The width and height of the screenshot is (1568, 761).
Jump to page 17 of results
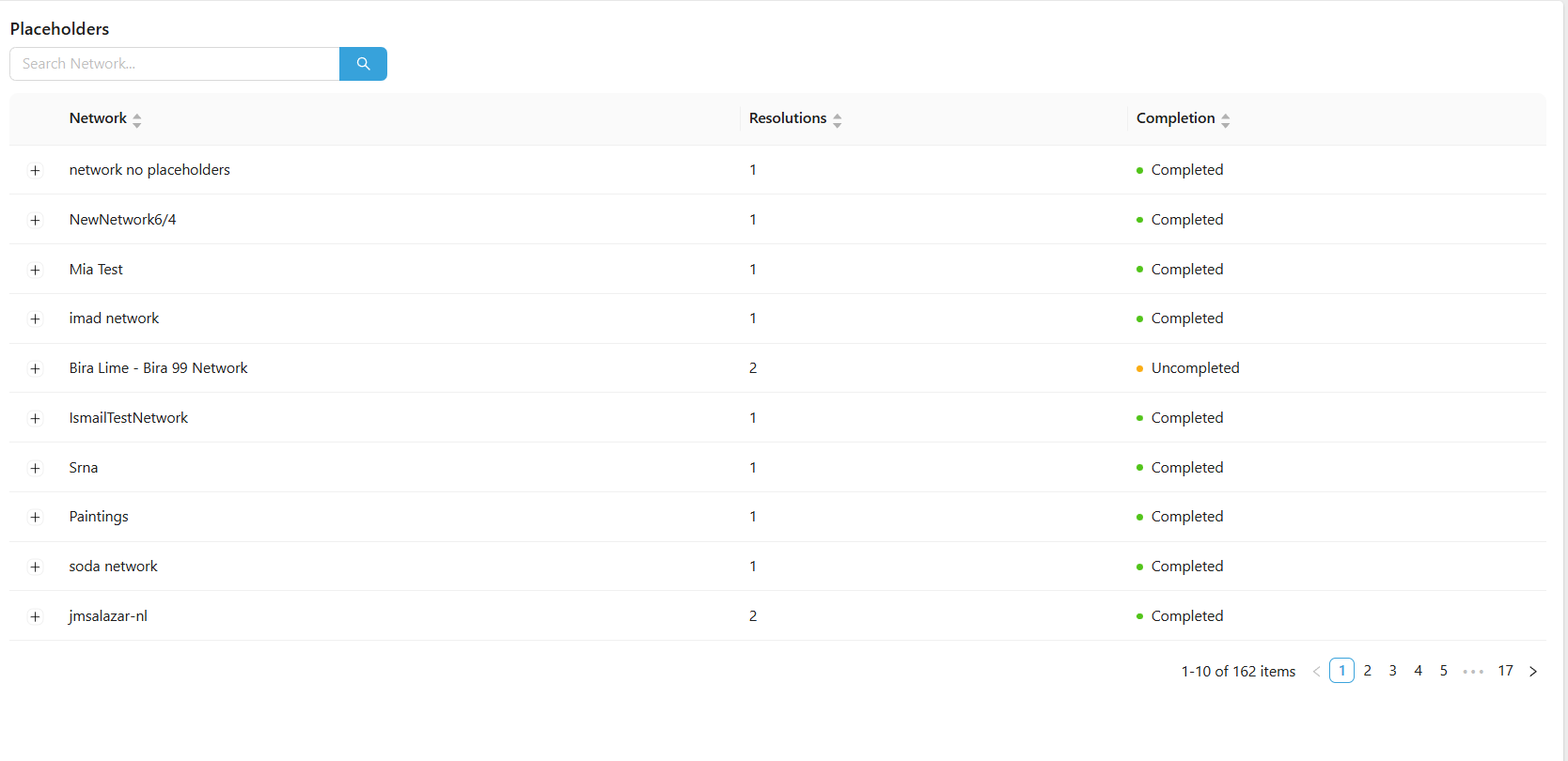click(1505, 671)
